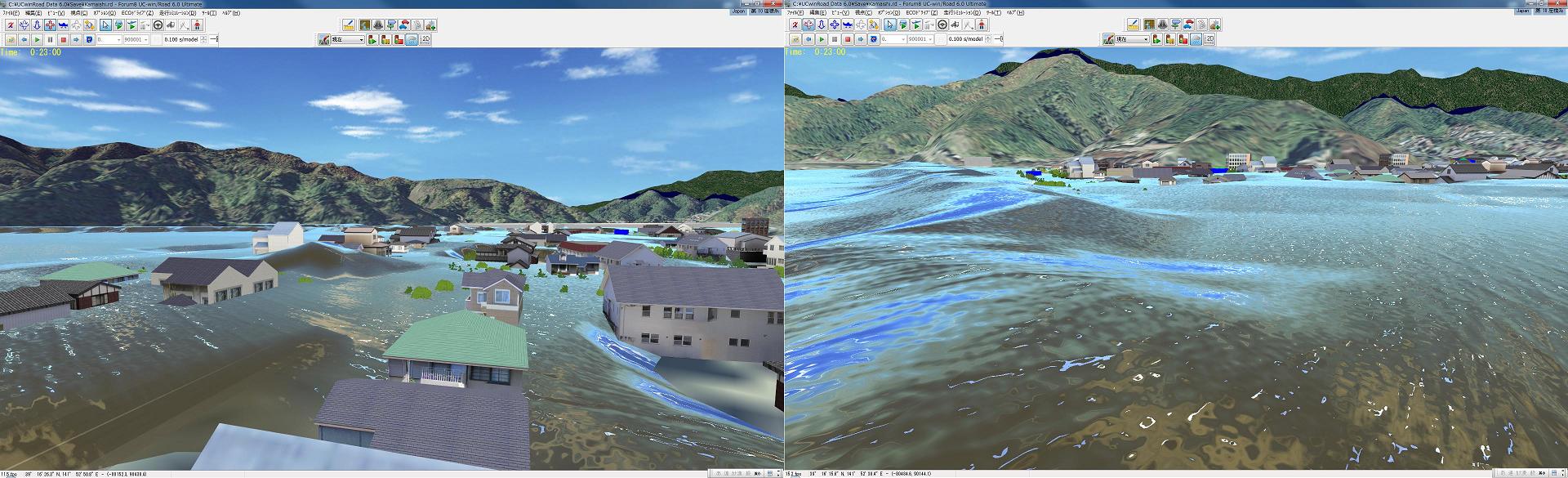Viewport: 1568px width, 478px height.
Task: Play the simulation in the right window
Action: tap(821, 39)
